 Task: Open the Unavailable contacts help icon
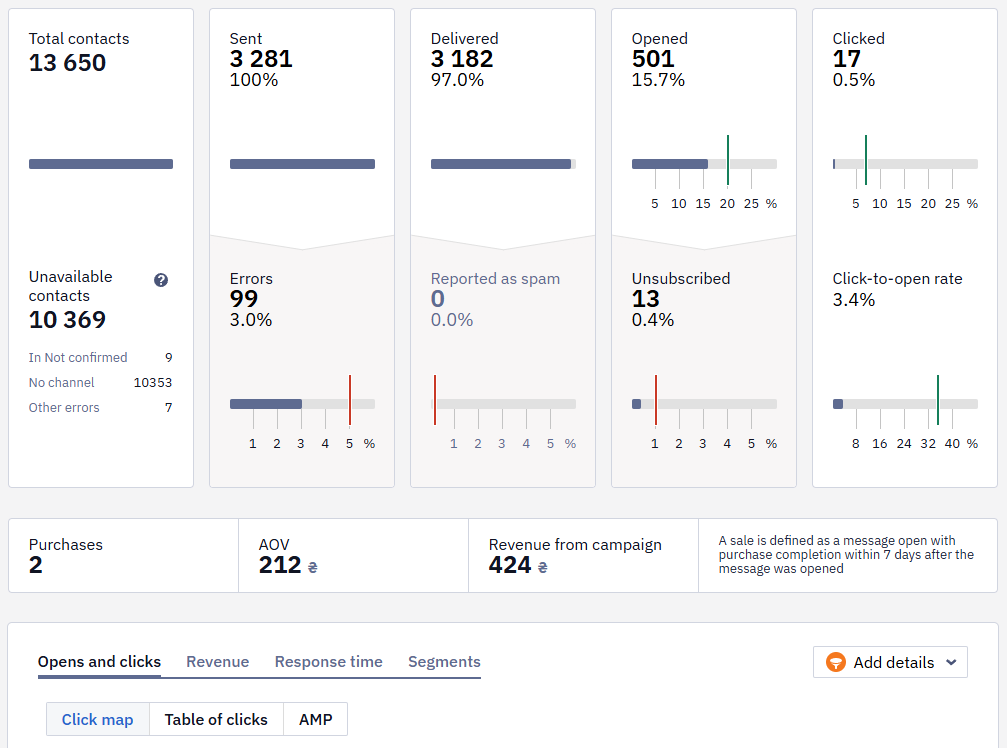161,280
